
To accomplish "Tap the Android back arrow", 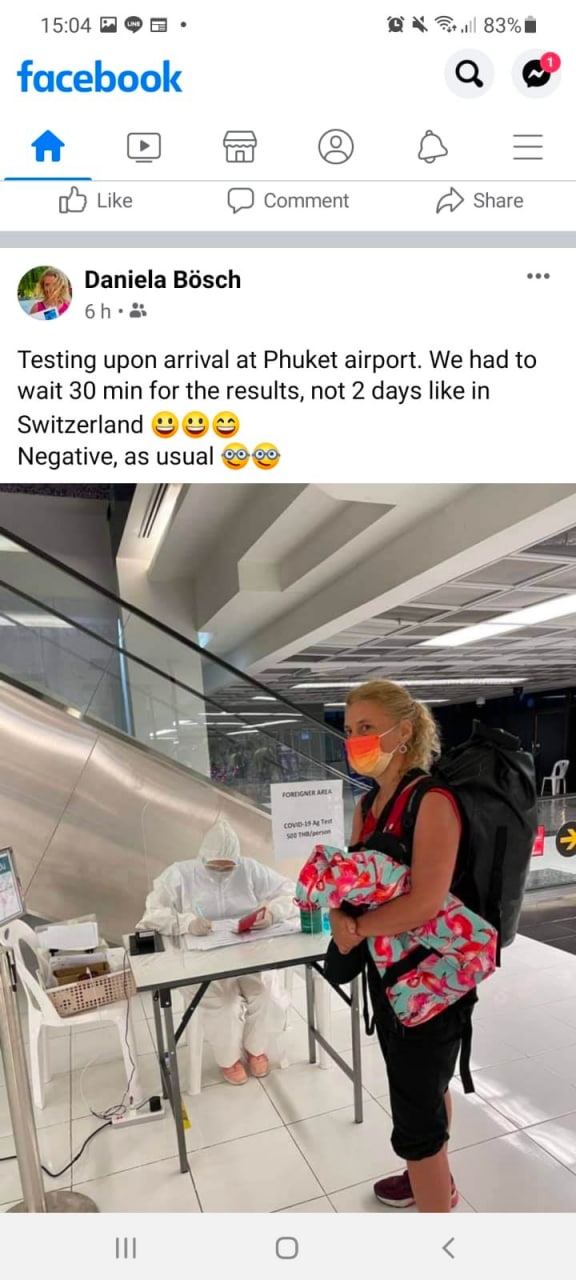I will coord(448,1247).
